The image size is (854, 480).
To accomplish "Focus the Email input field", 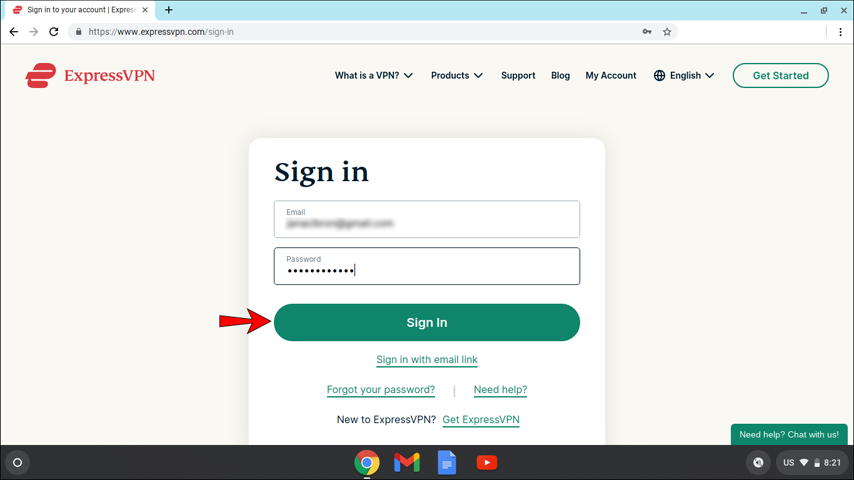I will 426,219.
